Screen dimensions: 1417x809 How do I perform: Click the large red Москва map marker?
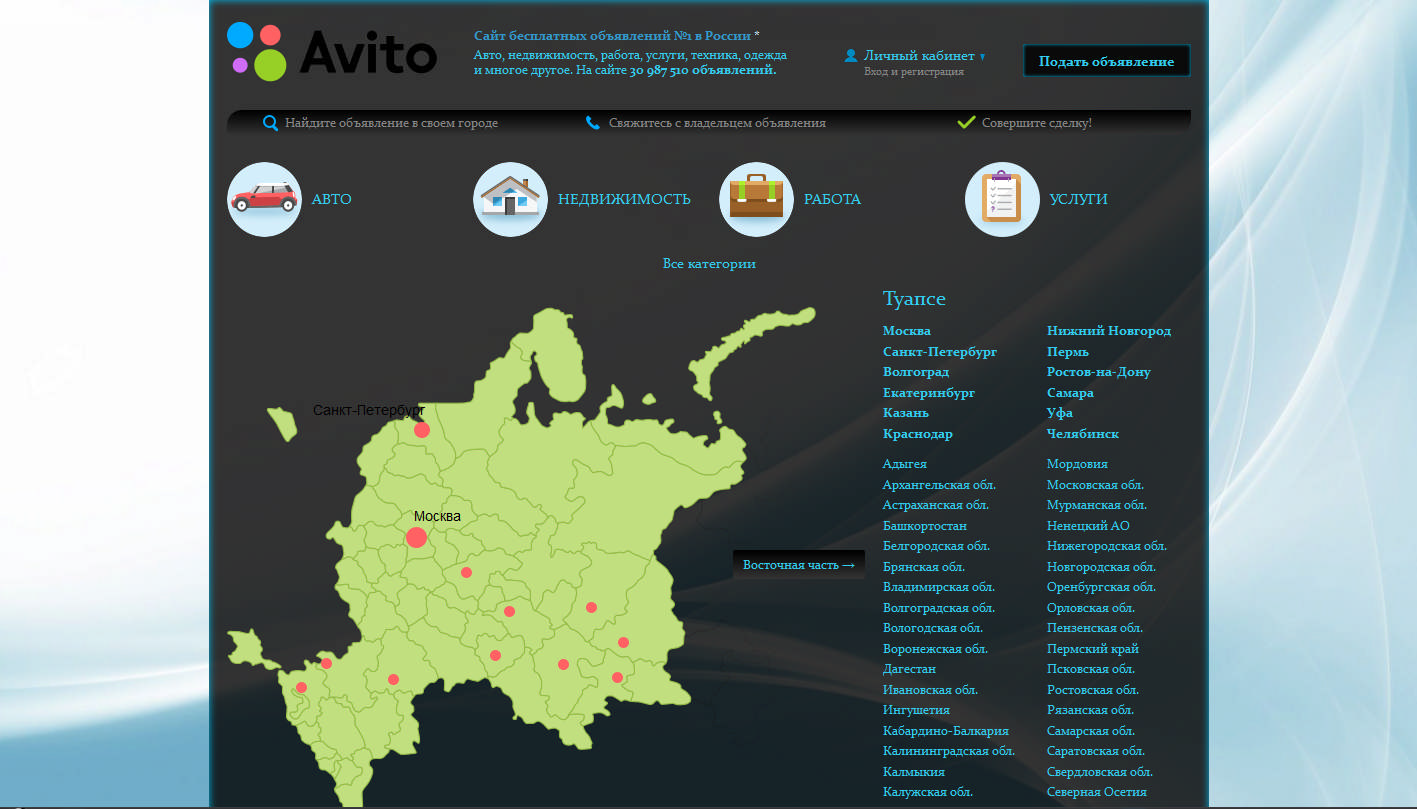[x=416, y=537]
